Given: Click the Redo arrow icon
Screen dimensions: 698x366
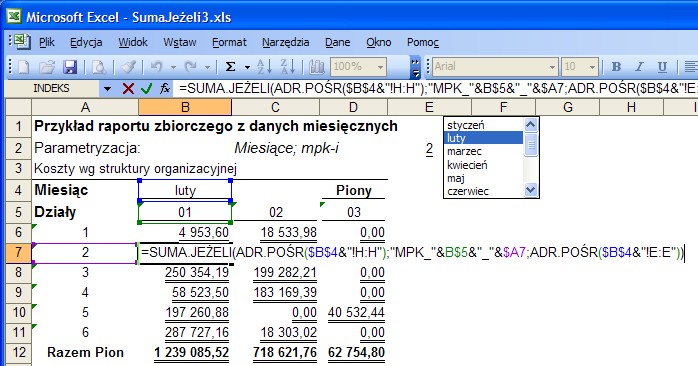Looking at the screenshot, I should pyautogui.click(x=191, y=67).
